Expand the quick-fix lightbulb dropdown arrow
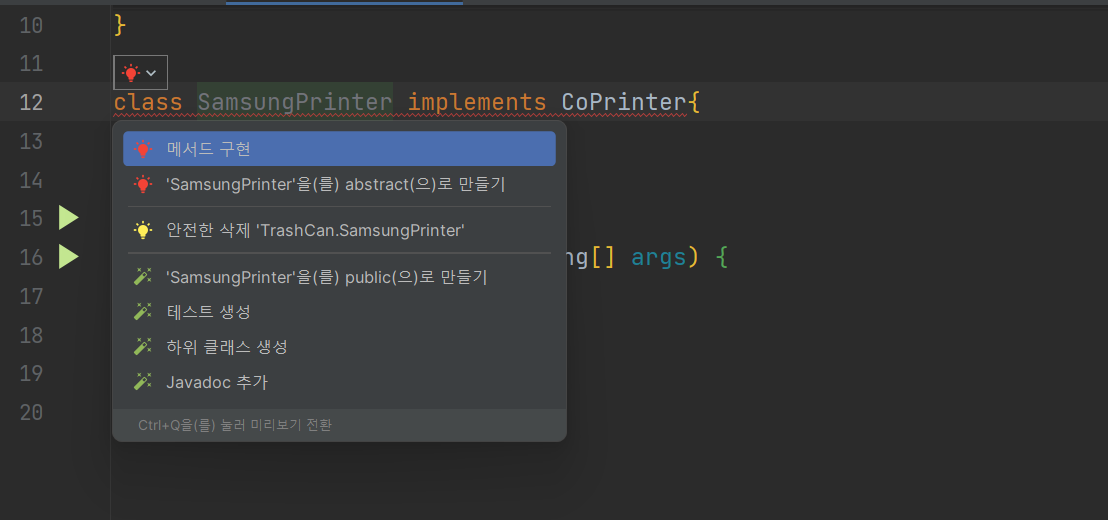1108x520 pixels. click(151, 73)
